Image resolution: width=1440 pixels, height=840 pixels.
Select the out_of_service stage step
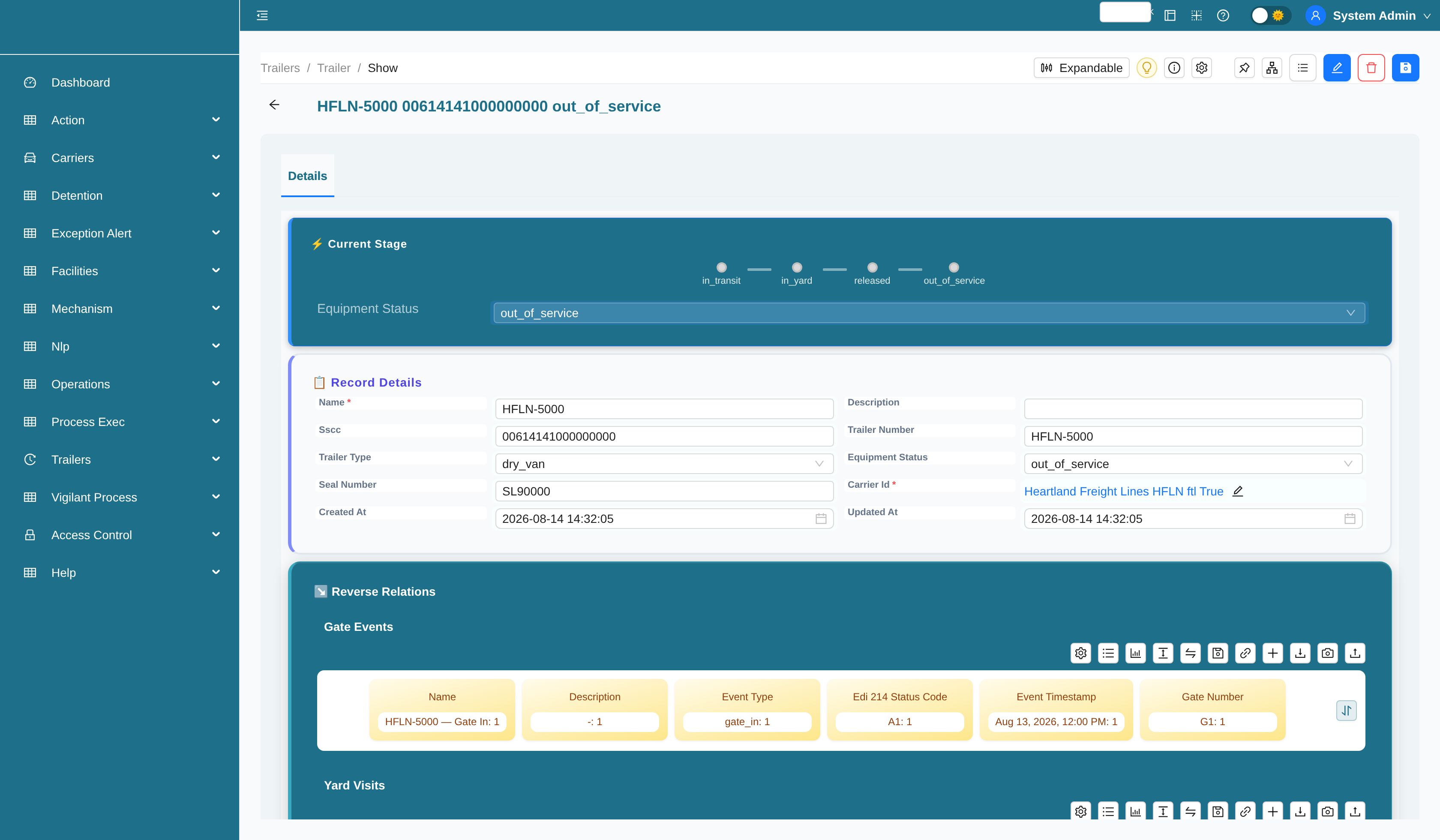point(954,273)
